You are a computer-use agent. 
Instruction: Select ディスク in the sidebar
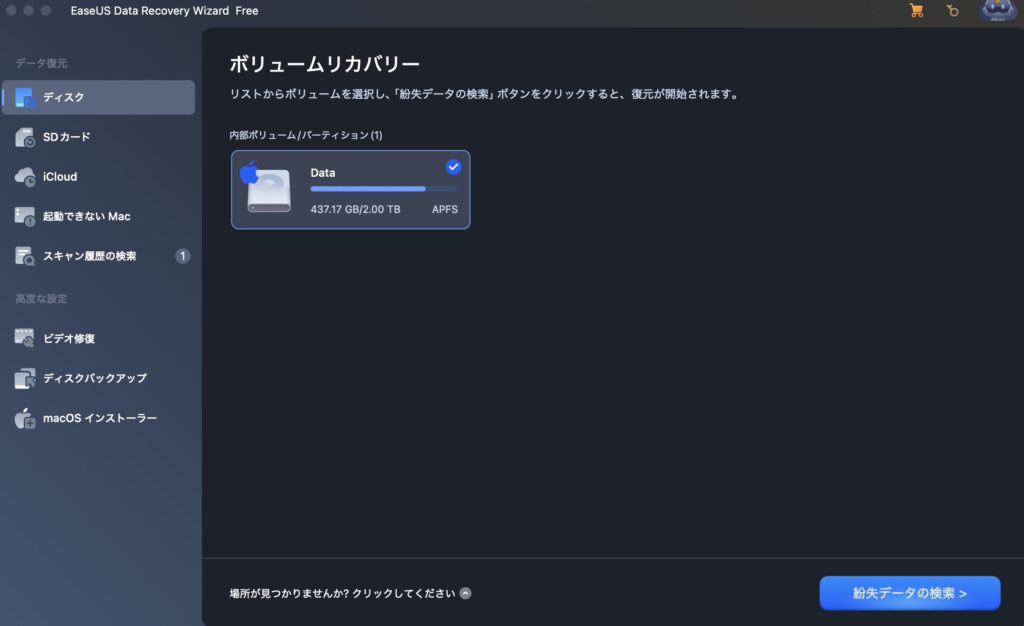click(98, 97)
